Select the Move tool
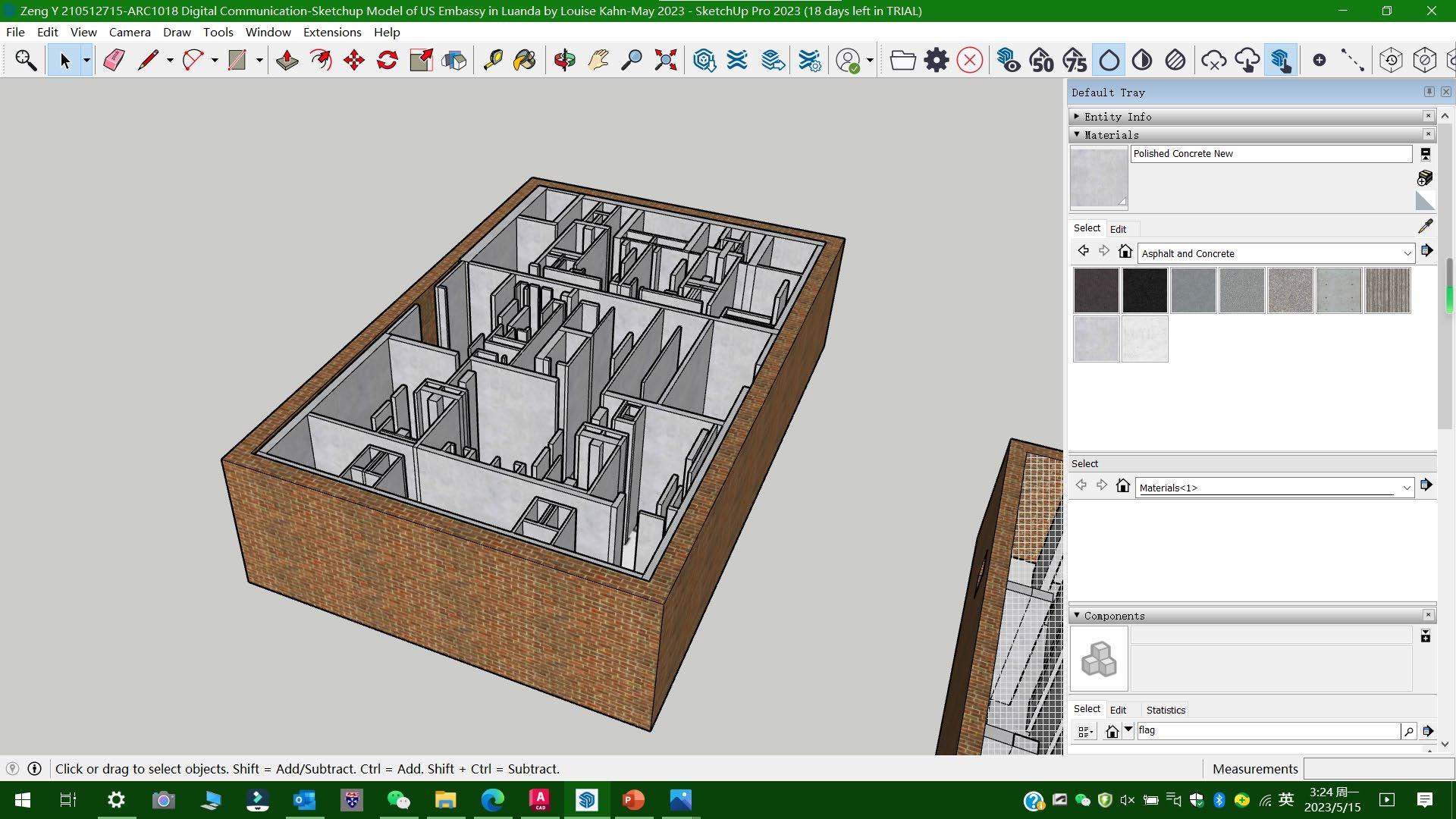The image size is (1456, 819). [x=353, y=60]
